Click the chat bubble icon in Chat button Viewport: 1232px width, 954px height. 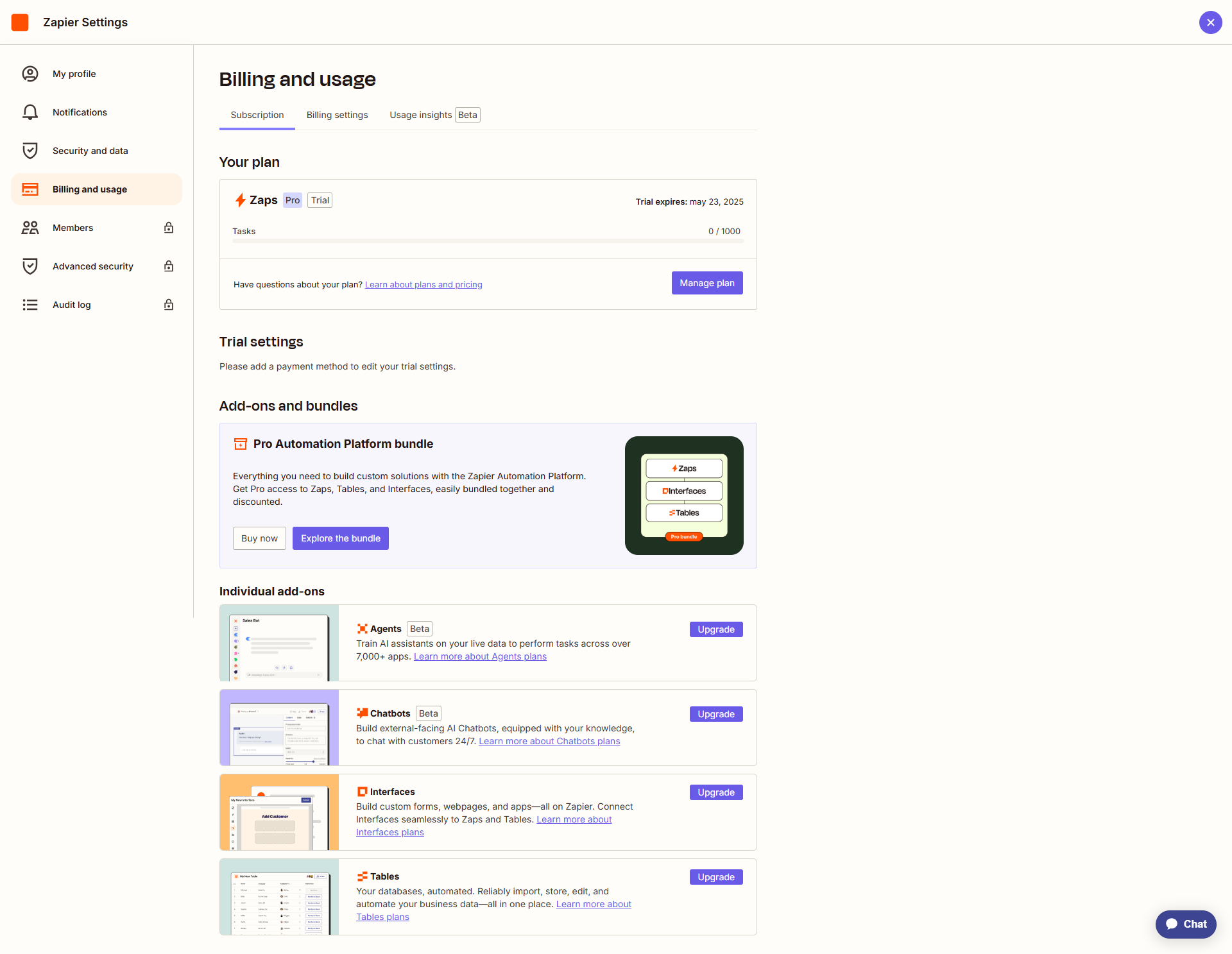(x=1172, y=924)
